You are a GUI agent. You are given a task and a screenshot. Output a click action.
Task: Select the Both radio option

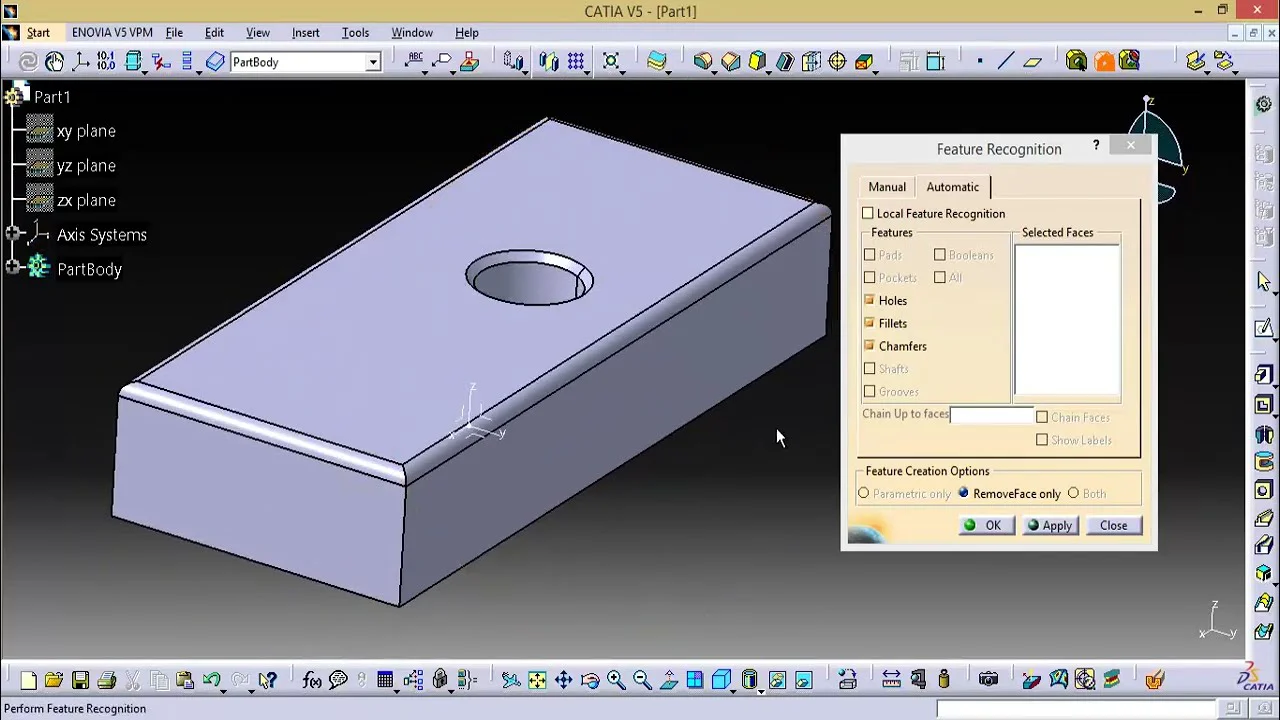click(1073, 493)
